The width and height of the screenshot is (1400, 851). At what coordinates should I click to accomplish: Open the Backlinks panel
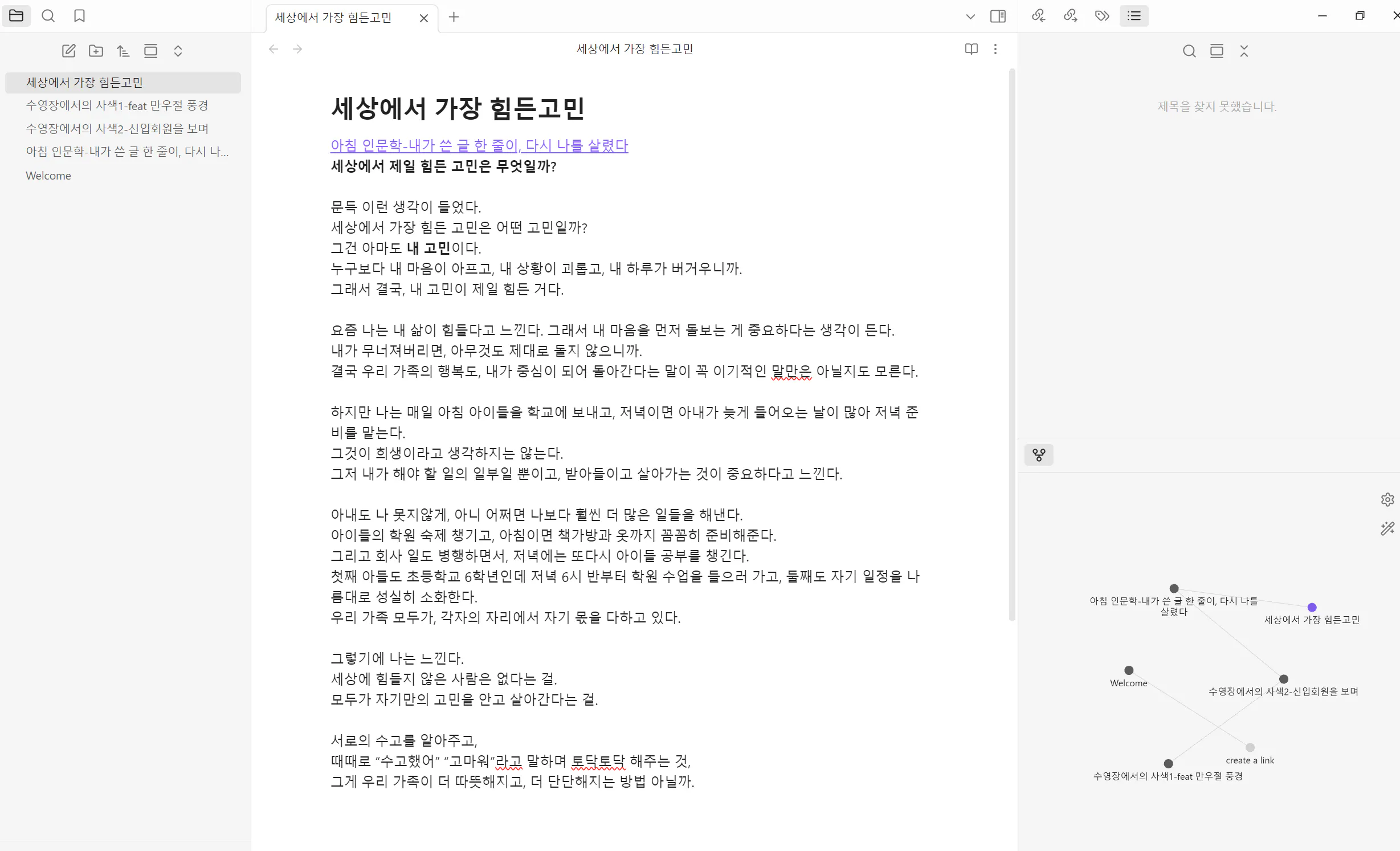1038,16
